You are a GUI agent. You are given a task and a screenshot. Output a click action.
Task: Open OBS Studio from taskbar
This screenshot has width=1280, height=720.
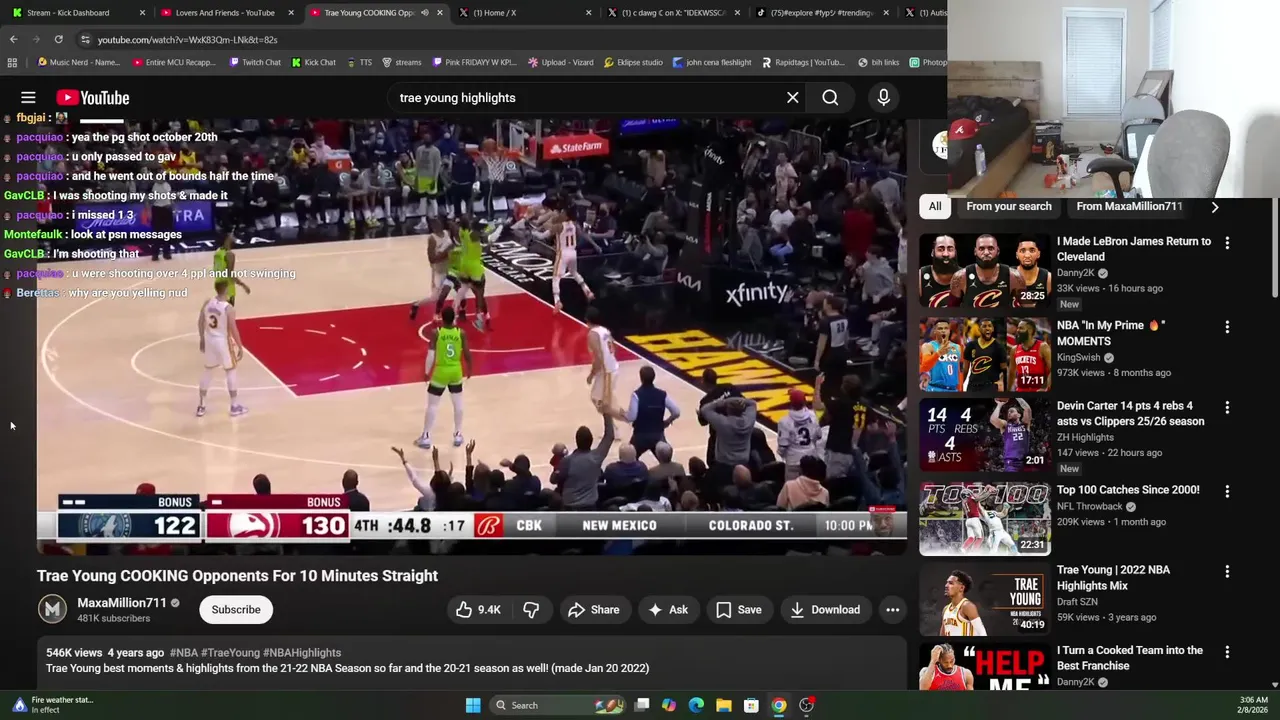click(806, 705)
